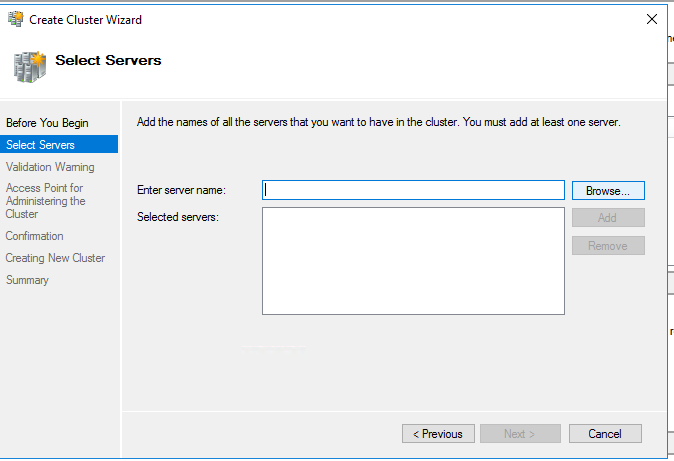This screenshot has width=674, height=461.
Task: Select the highlighted Select Servers step
Action: click(x=40, y=145)
